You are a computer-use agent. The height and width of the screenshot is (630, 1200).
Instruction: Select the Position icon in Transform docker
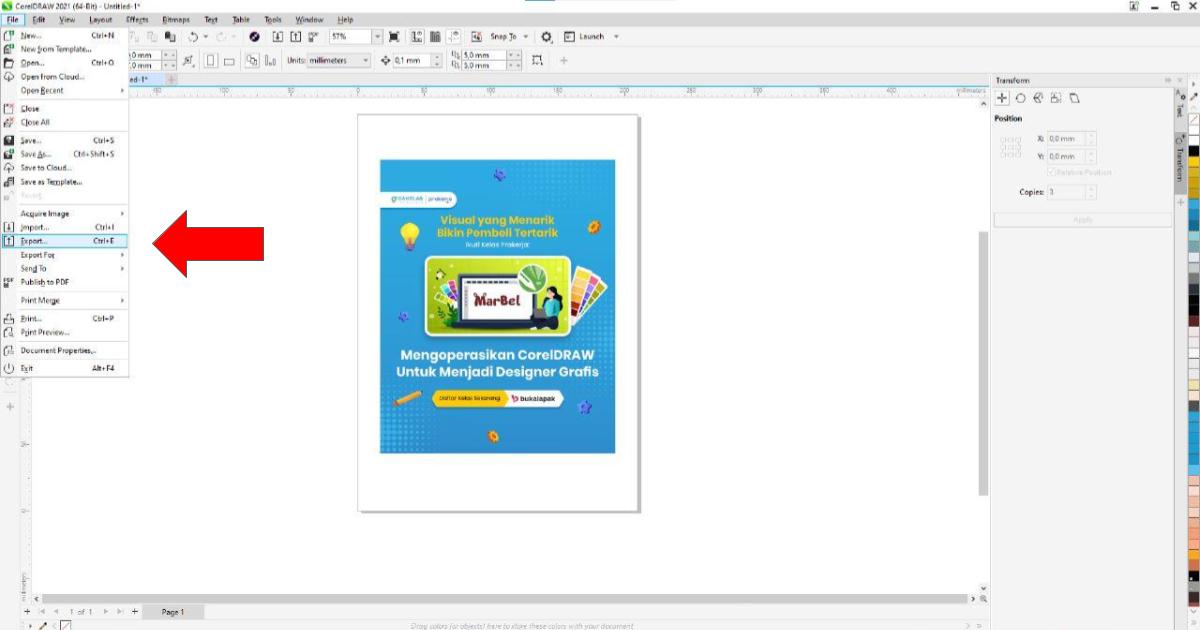[x=1002, y=98]
